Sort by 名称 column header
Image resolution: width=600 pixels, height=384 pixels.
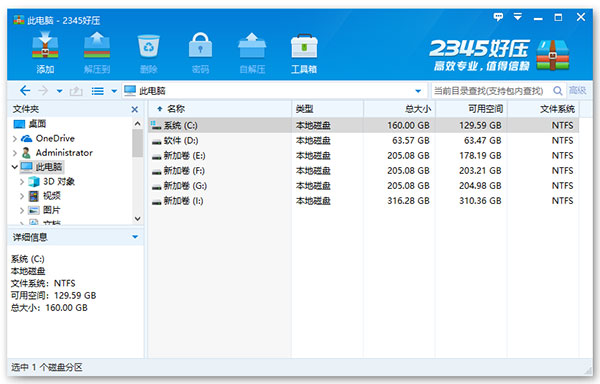(220, 109)
